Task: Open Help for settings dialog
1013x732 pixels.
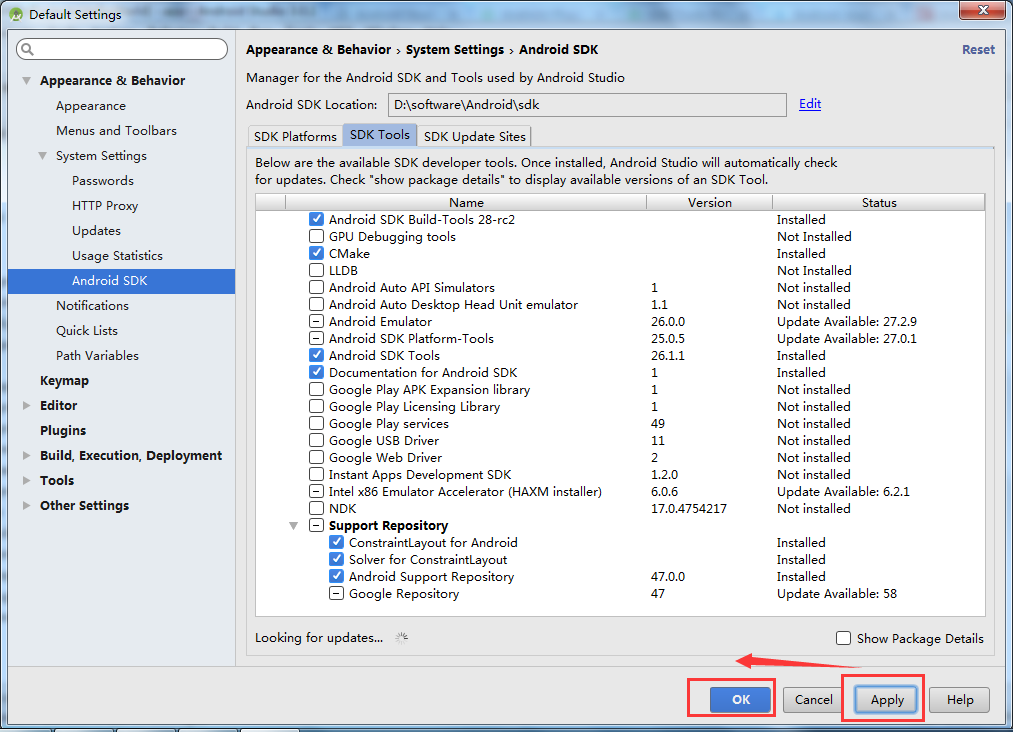Action: [959, 700]
